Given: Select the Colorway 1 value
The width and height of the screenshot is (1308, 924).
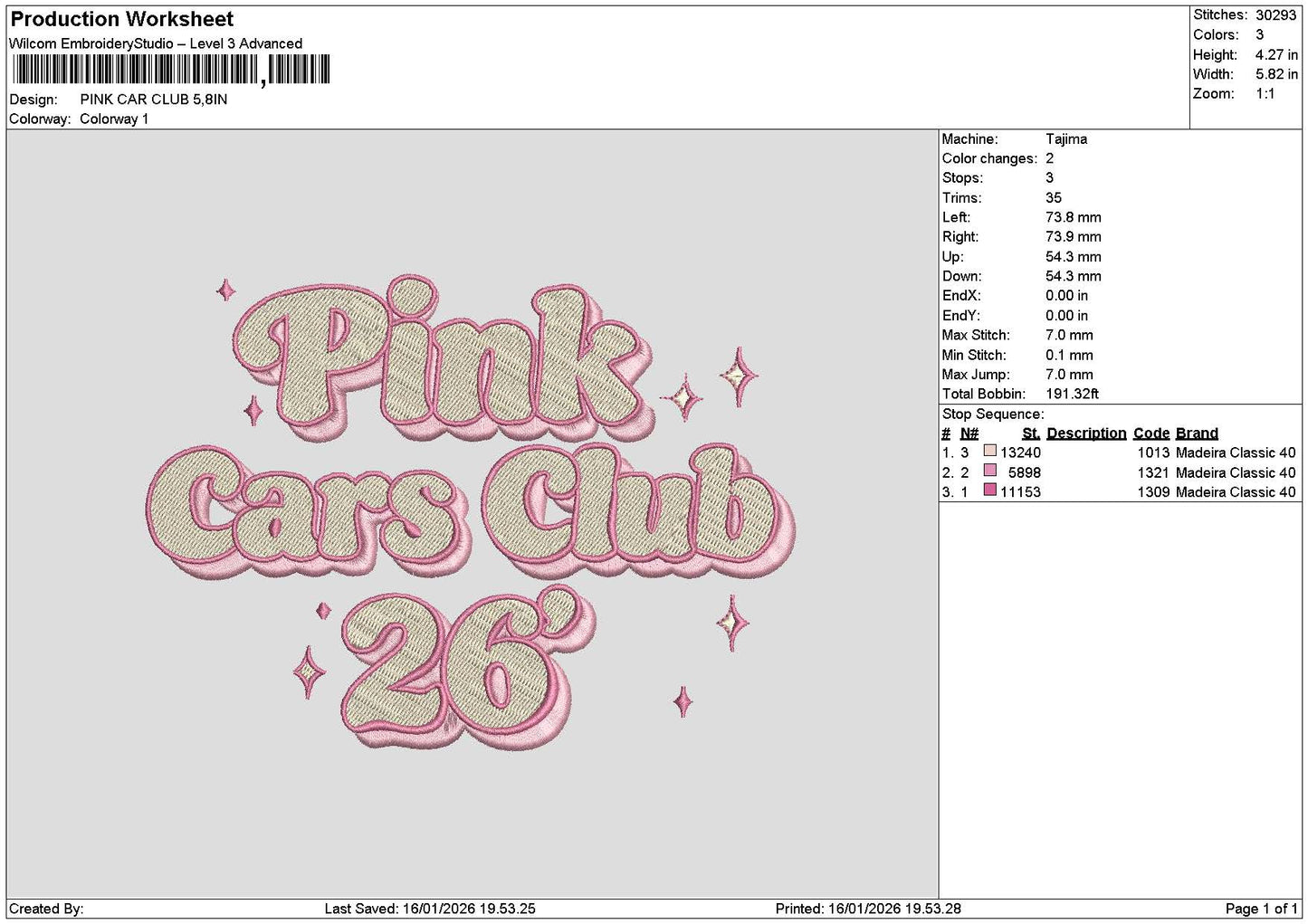Looking at the screenshot, I should 114,119.
